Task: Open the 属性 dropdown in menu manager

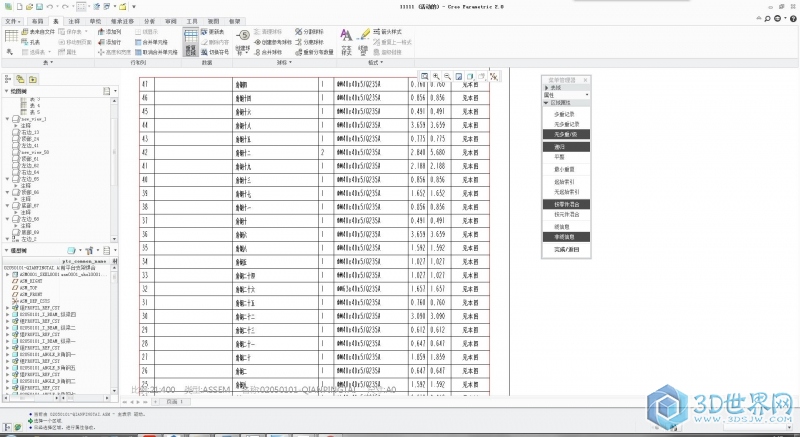Action: tap(566, 95)
